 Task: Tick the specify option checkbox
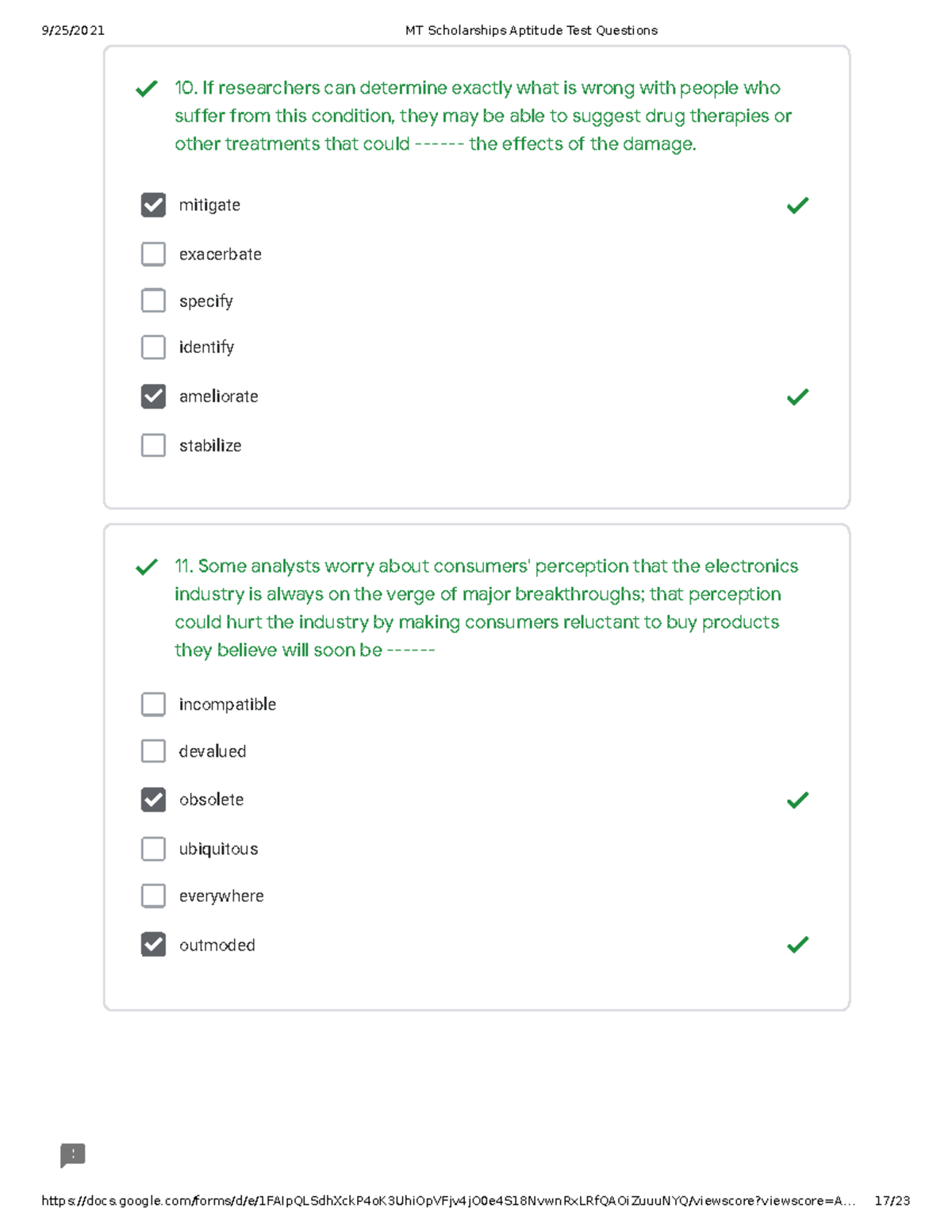153,301
